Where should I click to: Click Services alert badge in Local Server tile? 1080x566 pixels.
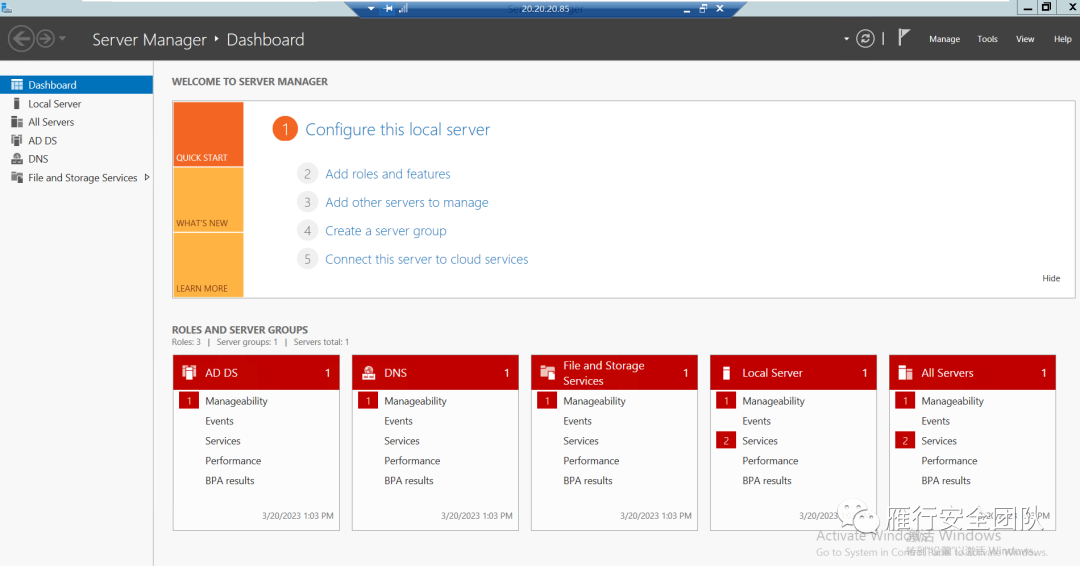(726, 441)
